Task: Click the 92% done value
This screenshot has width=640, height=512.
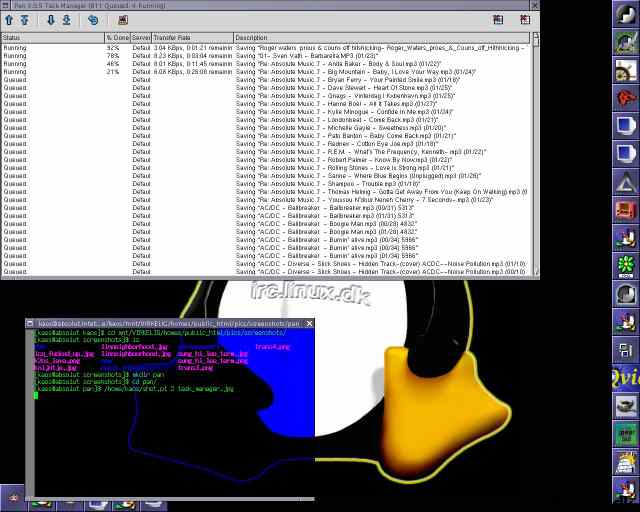Action: point(113,48)
